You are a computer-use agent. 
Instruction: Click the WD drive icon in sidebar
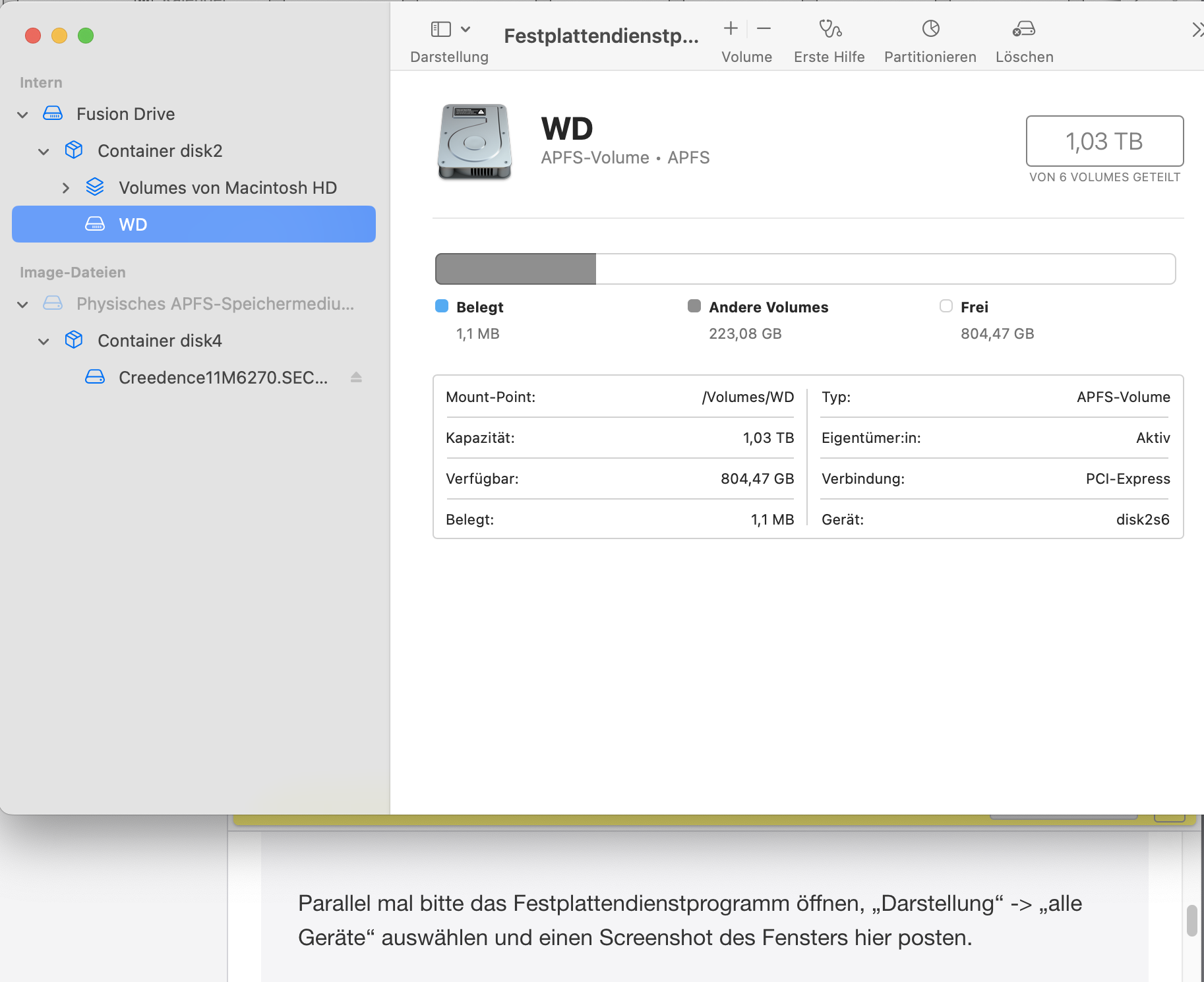click(x=95, y=224)
